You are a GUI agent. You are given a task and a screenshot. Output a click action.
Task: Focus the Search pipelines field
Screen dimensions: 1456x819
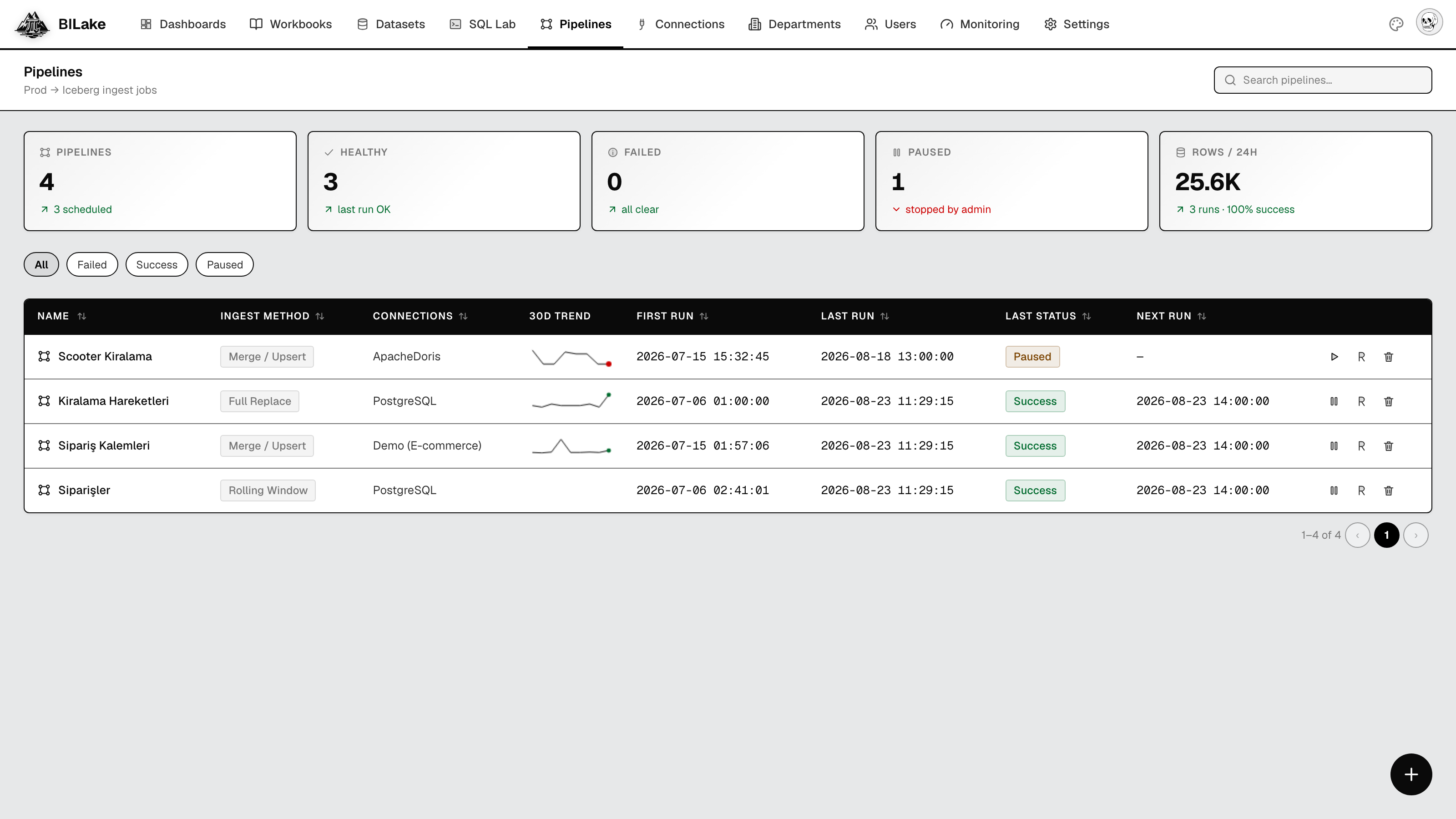coord(1323,80)
